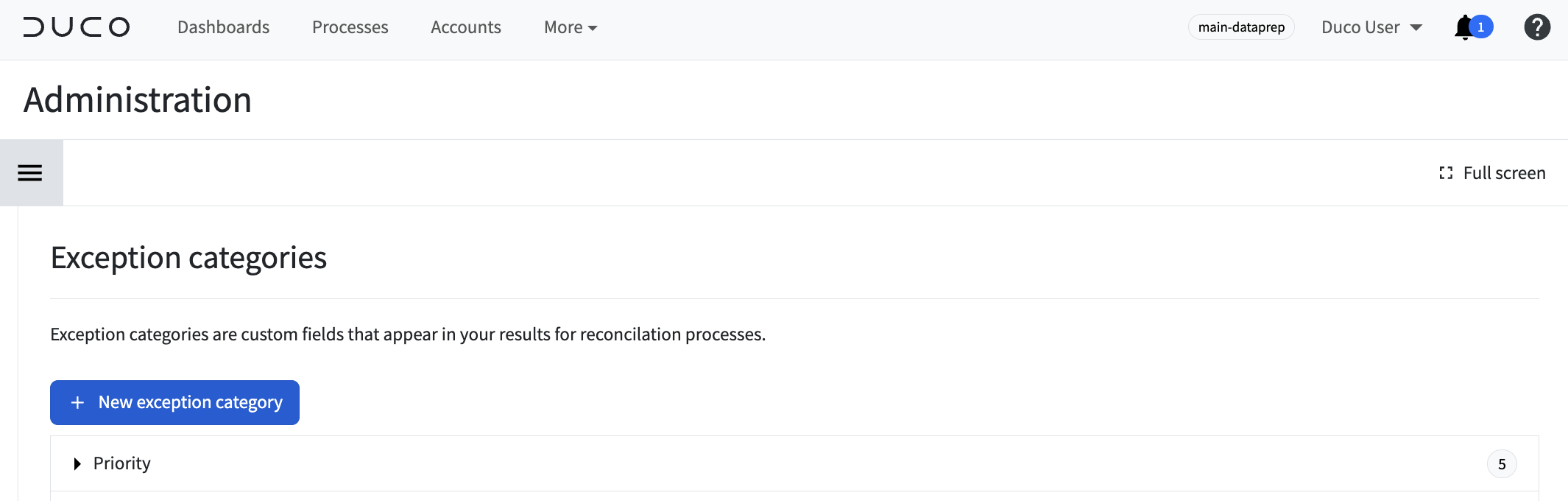Toggle the hamburger sidebar menu
The image size is (1568, 501).
point(30,173)
